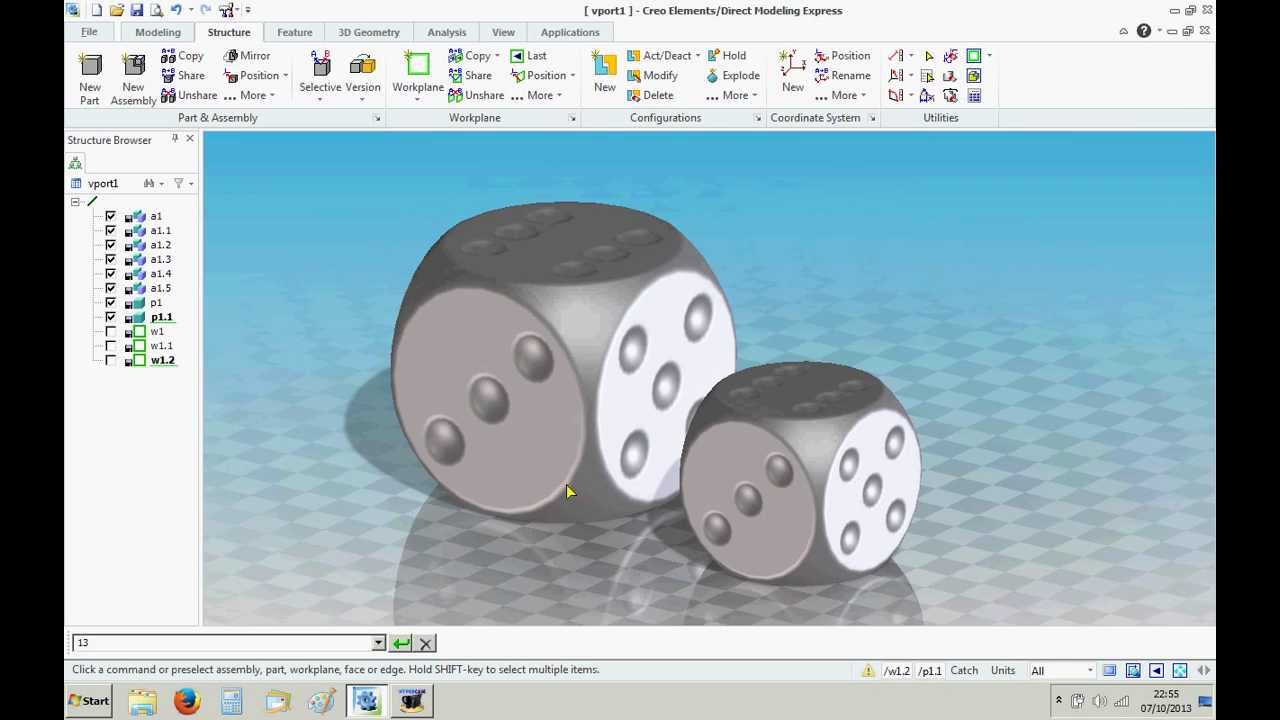Toggle the p1 part checkbox
This screenshot has height=720, width=1280.
(x=110, y=302)
